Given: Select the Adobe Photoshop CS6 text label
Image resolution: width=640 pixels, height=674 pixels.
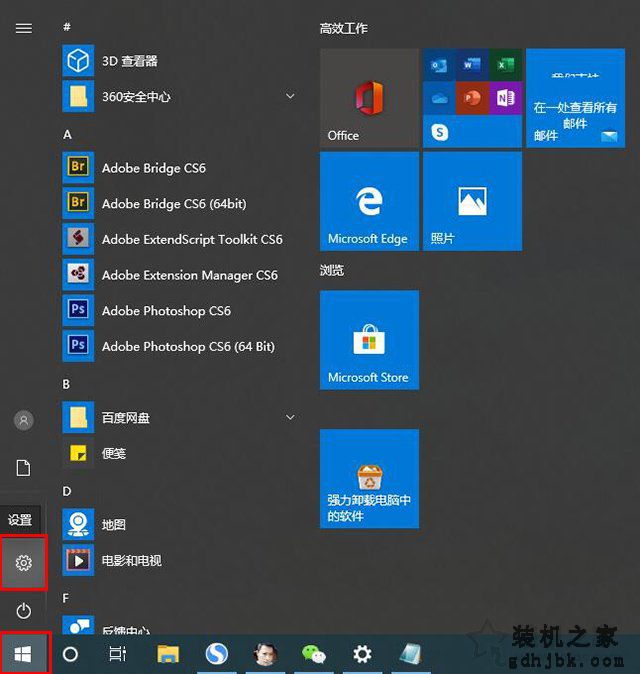Looking at the screenshot, I should click(x=166, y=311).
